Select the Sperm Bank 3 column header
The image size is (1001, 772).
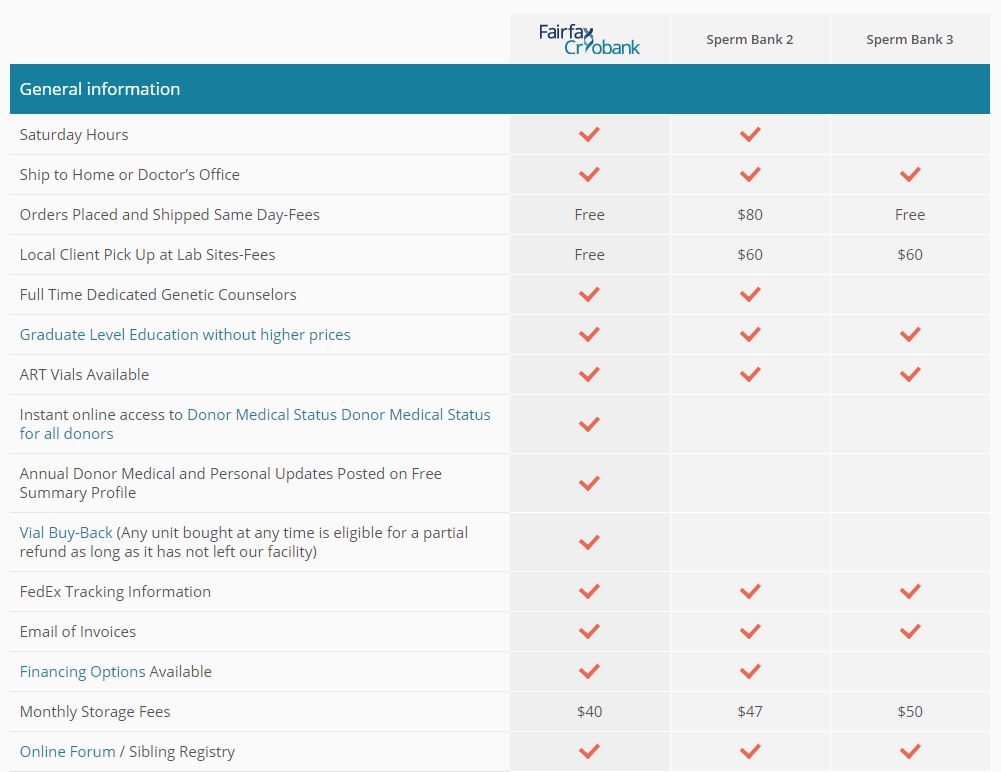click(x=909, y=40)
